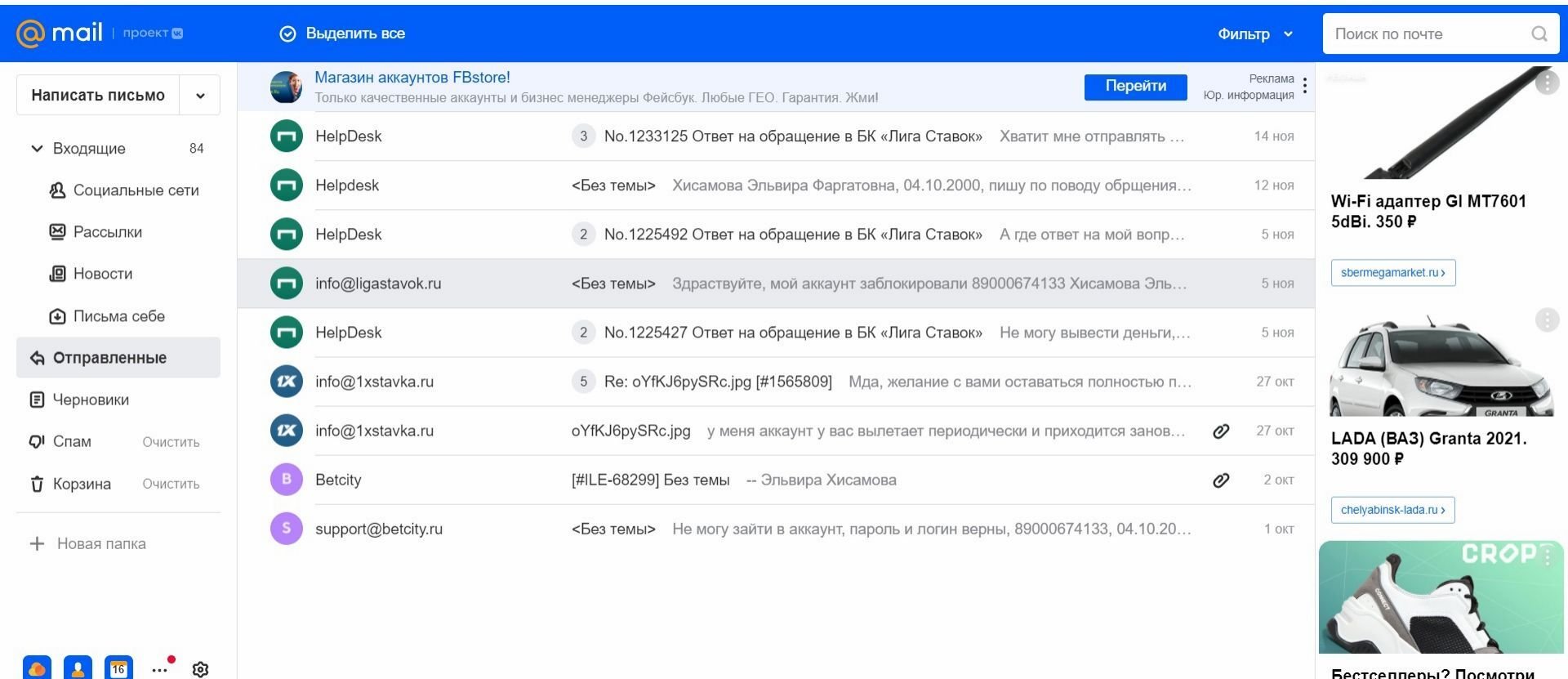Image resolution: width=1568 pixels, height=679 pixels.
Task: Open the Черновики folder
Action: tap(91, 400)
